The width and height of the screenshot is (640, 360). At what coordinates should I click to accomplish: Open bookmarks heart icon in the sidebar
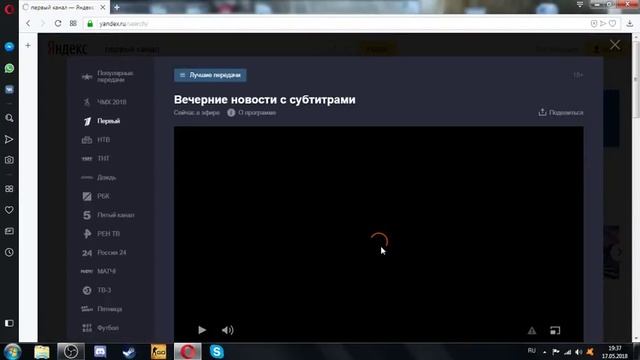coord(9,210)
